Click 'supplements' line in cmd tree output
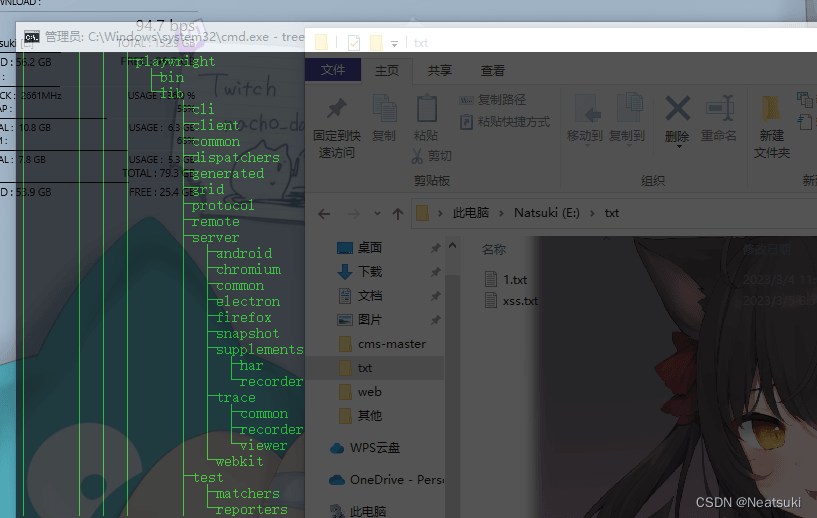The image size is (817, 518). tap(259, 350)
